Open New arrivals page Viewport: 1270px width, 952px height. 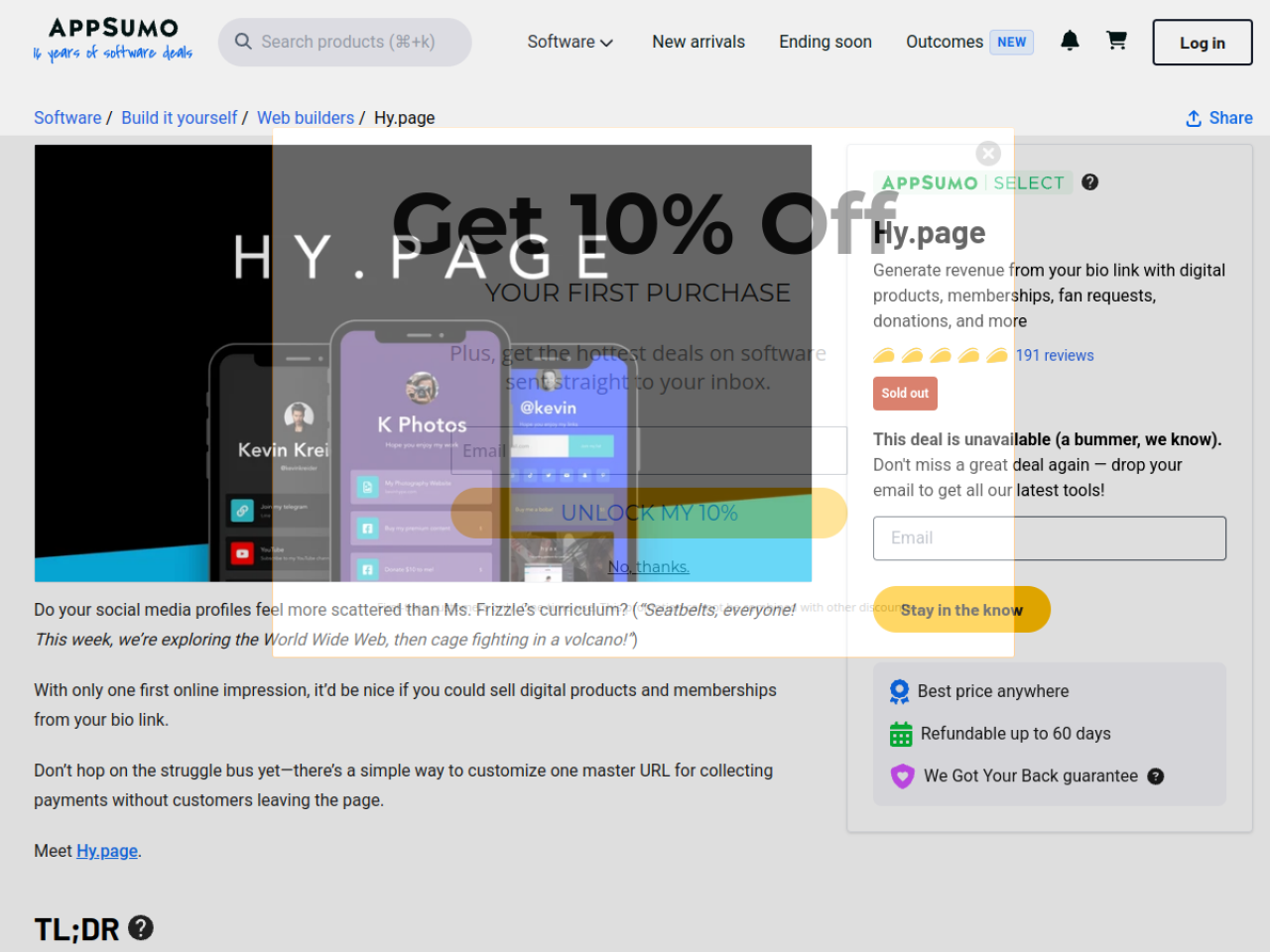(698, 42)
